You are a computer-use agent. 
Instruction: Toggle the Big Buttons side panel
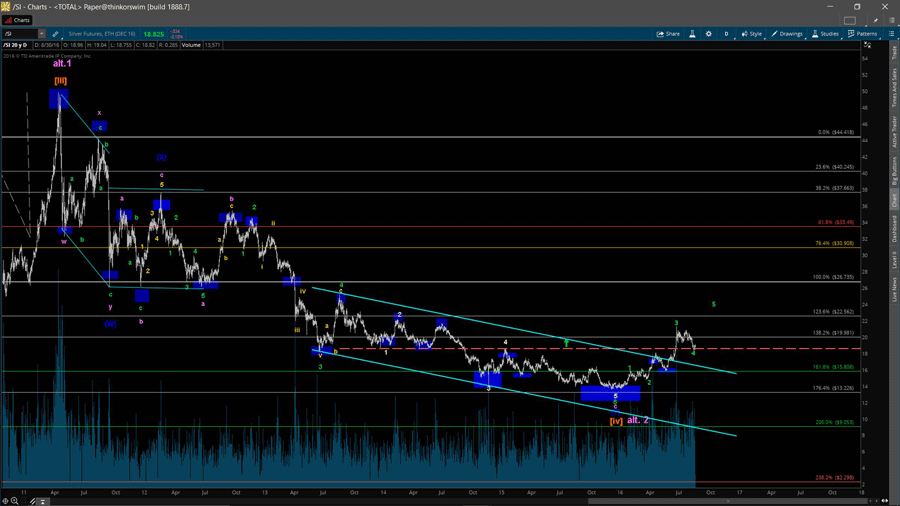(x=894, y=170)
